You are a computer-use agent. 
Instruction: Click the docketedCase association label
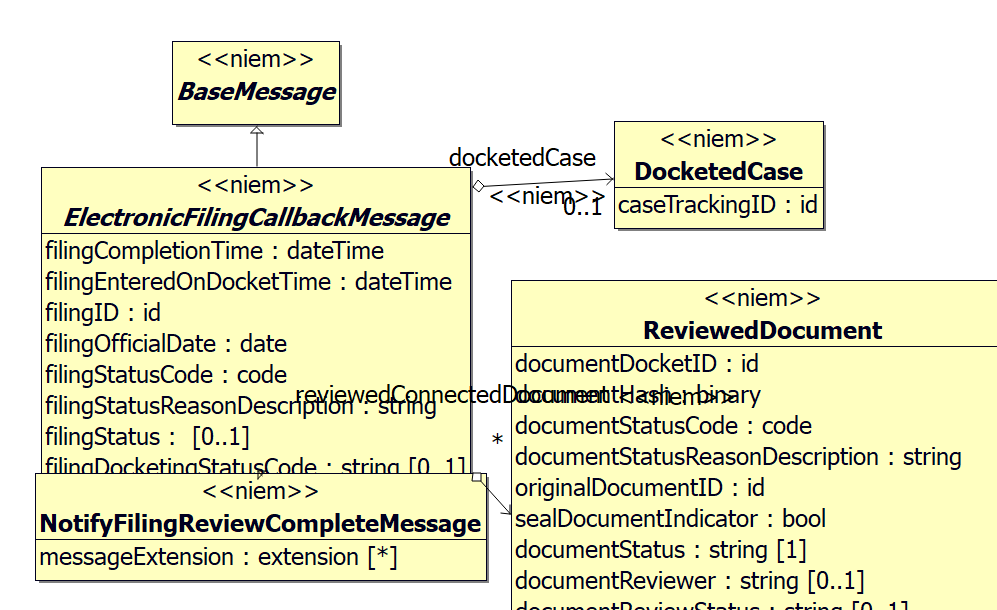[x=522, y=157]
